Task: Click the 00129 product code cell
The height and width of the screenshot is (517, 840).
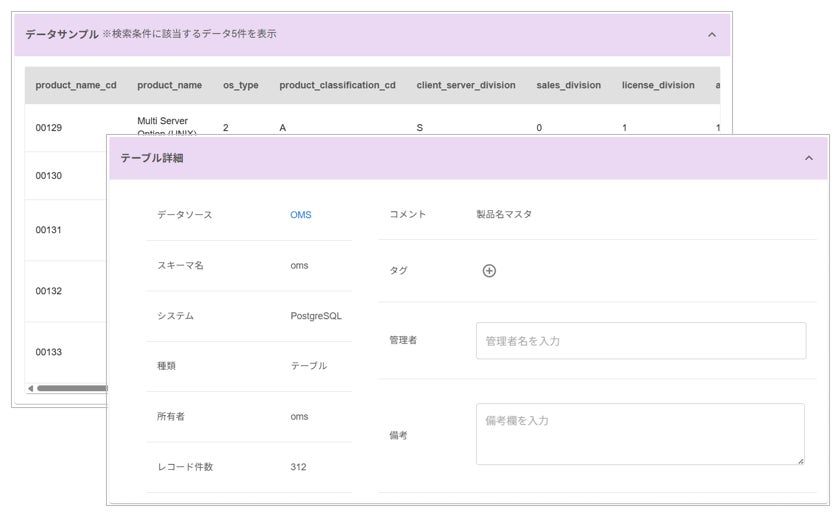Action: pyautogui.click(x=49, y=128)
